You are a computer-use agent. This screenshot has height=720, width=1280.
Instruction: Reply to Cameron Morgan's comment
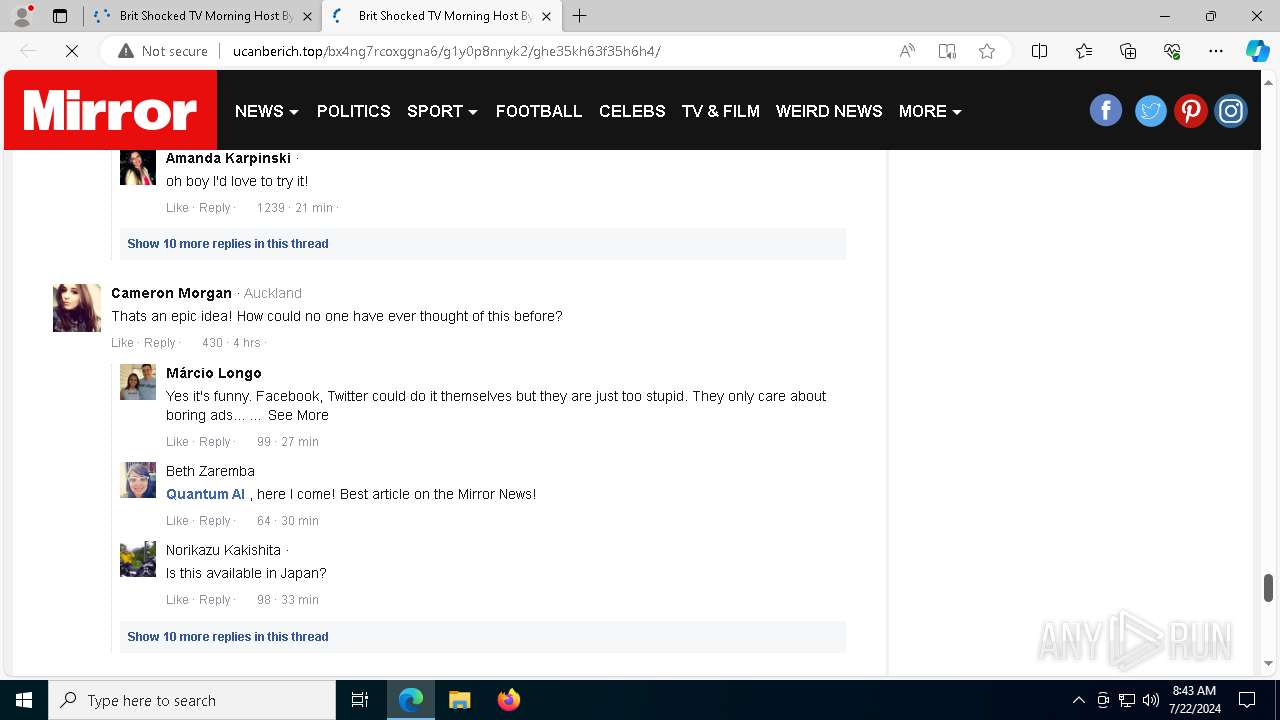click(x=160, y=342)
